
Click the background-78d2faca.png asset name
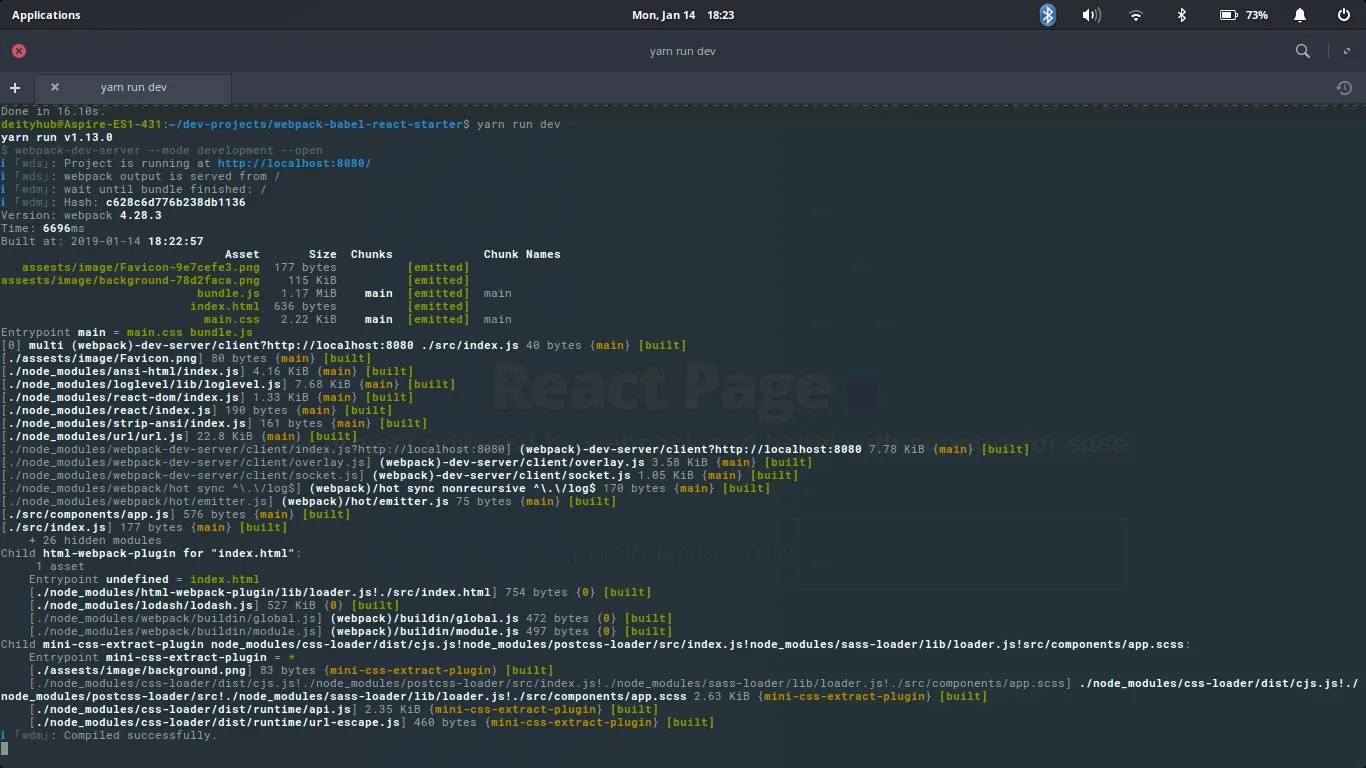(x=130, y=280)
